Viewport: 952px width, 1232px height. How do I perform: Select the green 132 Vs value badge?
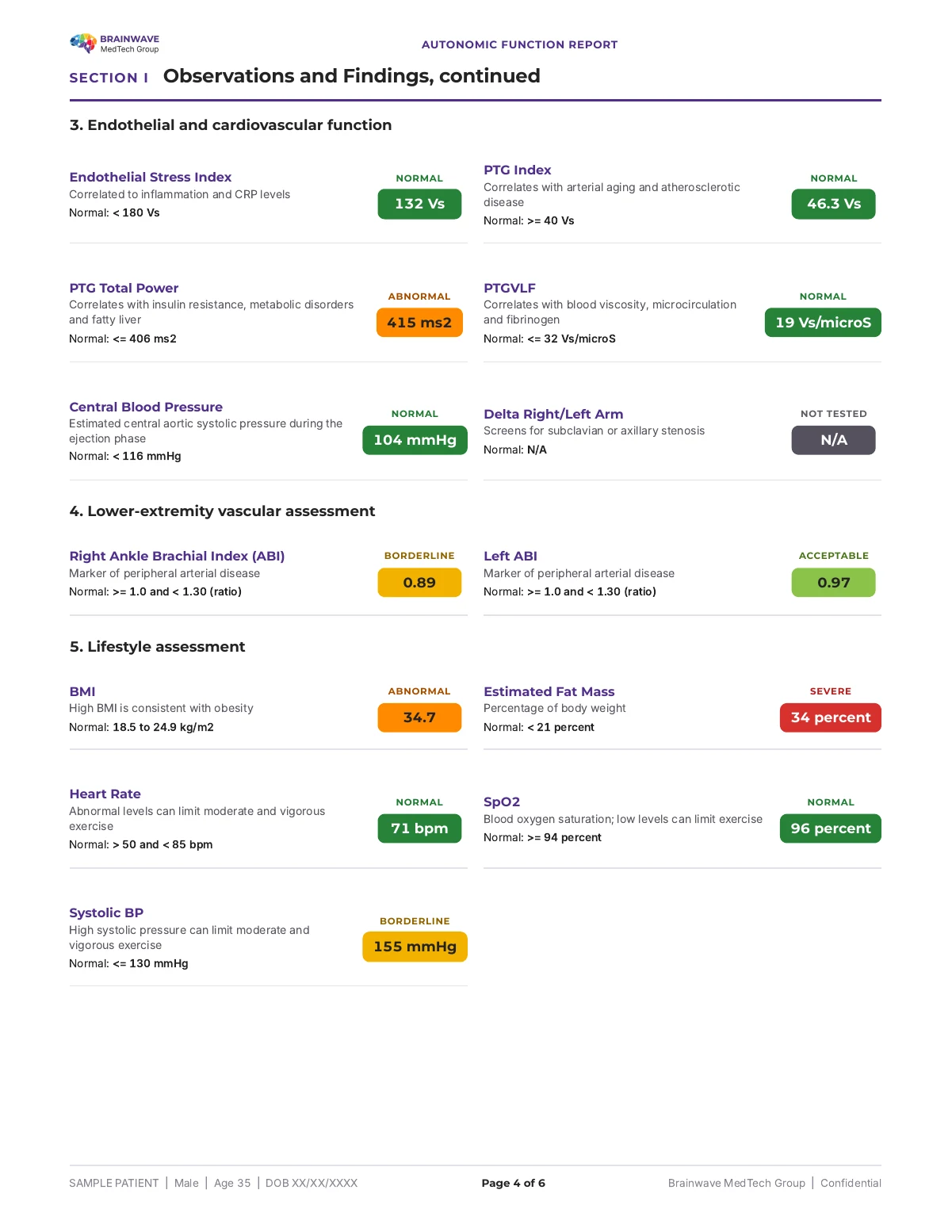[419, 204]
